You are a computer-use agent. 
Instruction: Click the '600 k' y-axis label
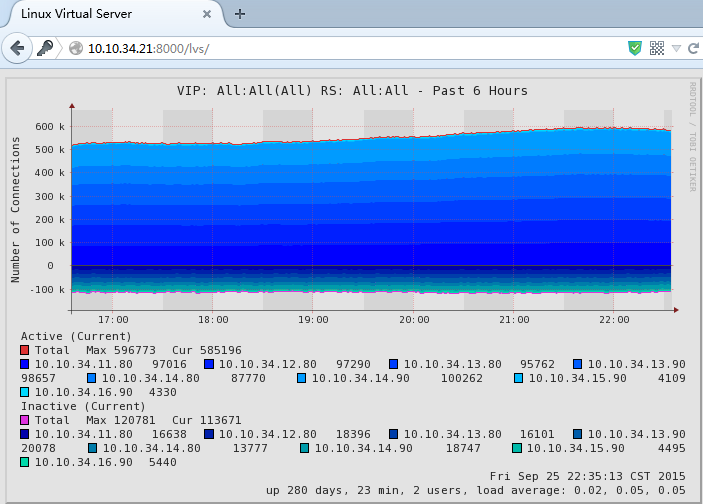pyautogui.click(x=50, y=126)
